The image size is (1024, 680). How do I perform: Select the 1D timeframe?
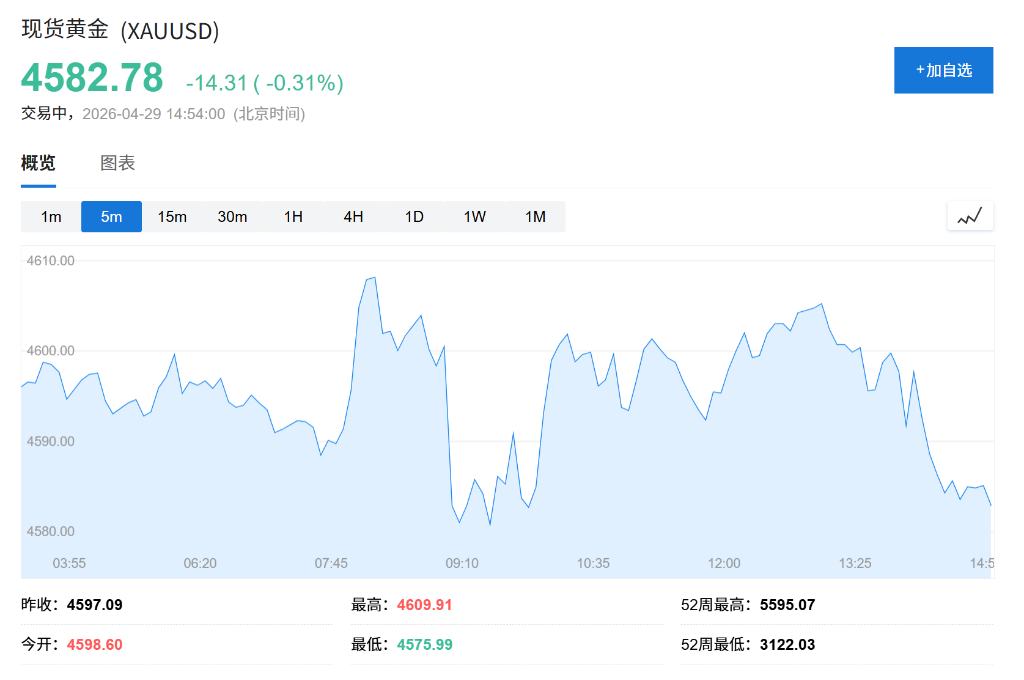tap(413, 216)
